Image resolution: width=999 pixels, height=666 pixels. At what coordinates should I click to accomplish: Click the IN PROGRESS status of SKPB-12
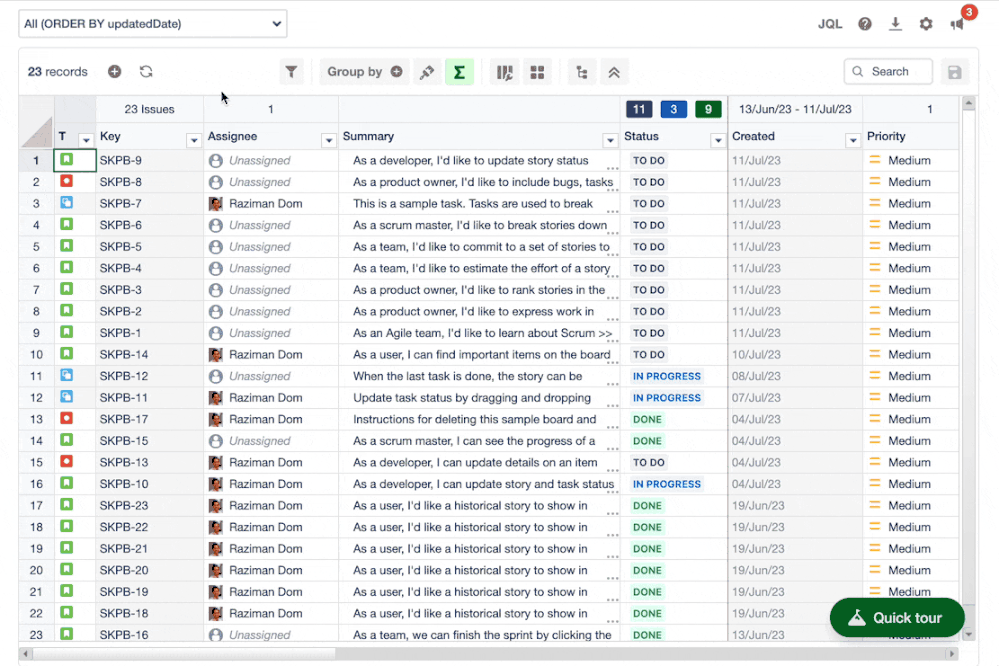pyautogui.click(x=666, y=376)
